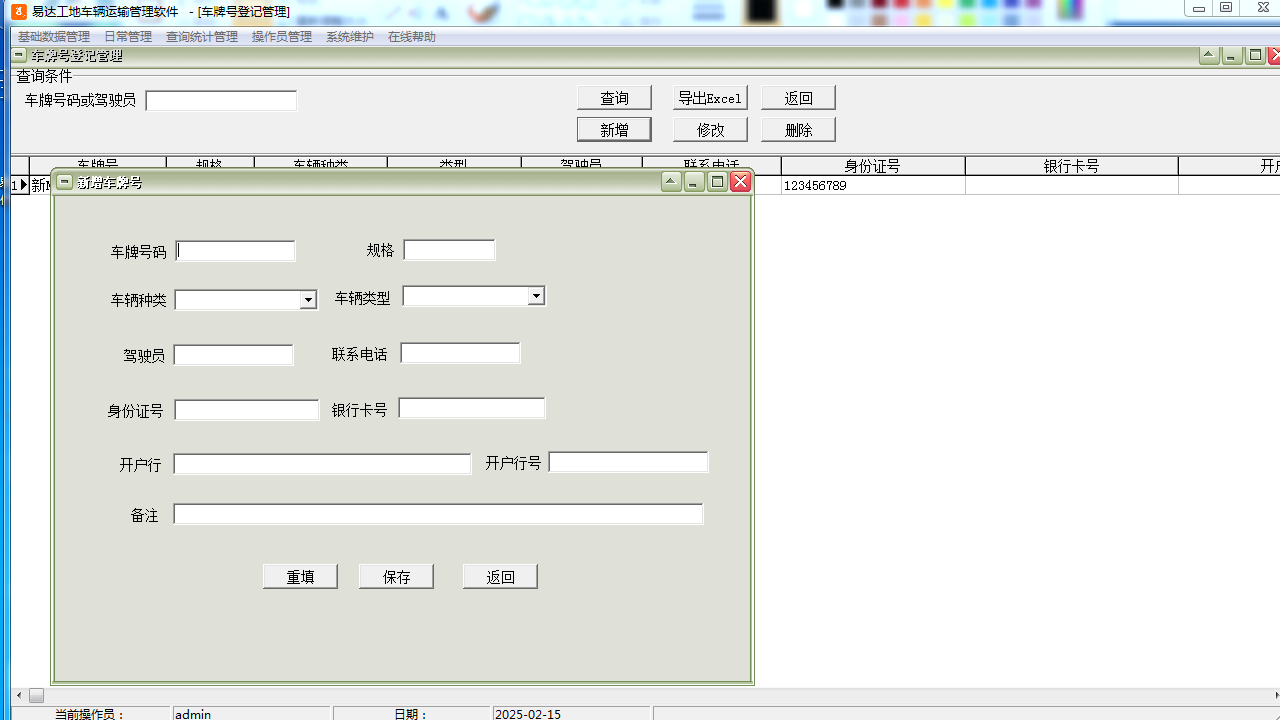The height and width of the screenshot is (720, 1280).
Task: Click the roll-up arrow icon on the 新增车牌号 dialog
Action: point(671,182)
